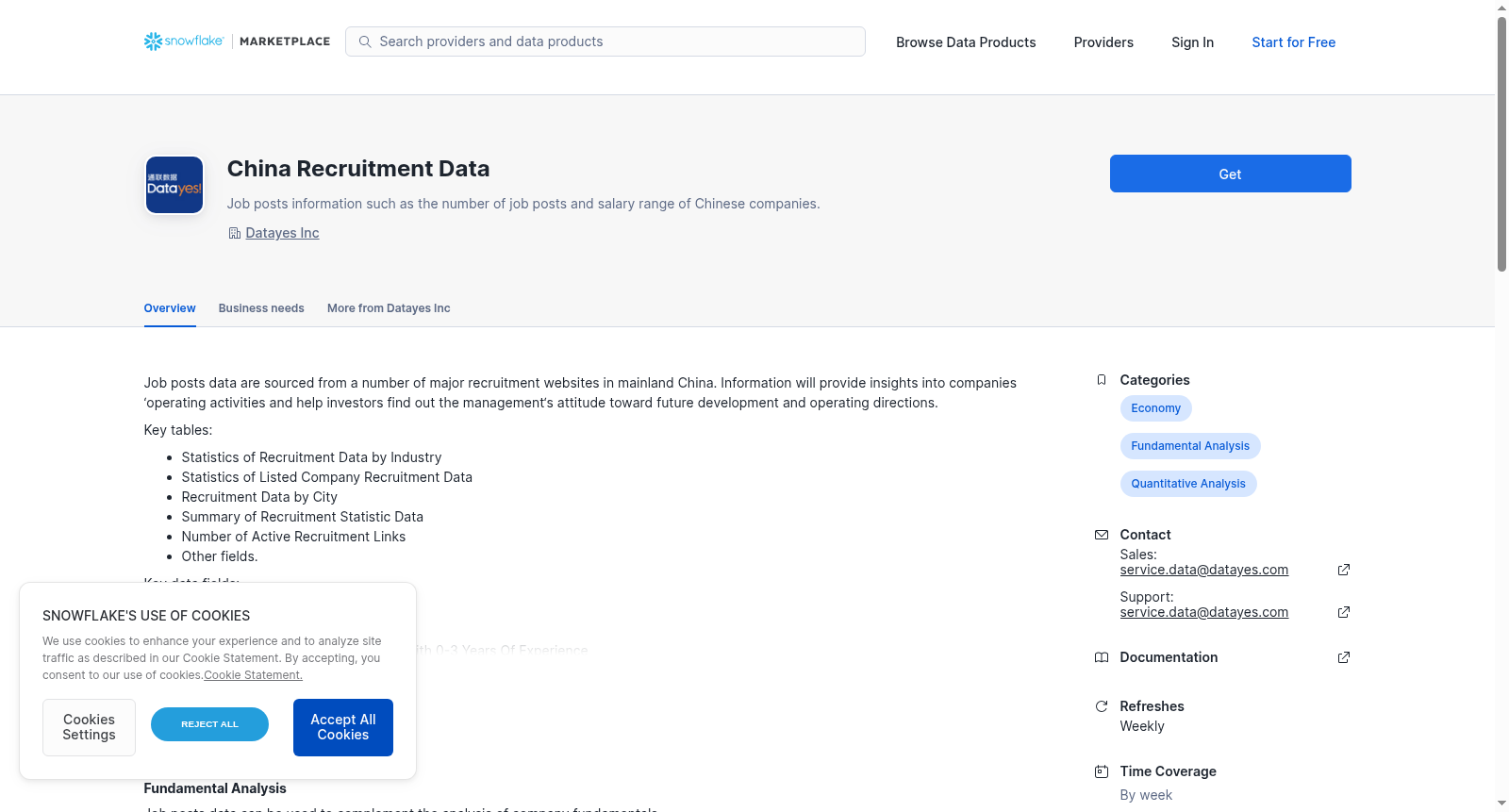Click REJECT ALL cookies button
The width and height of the screenshot is (1509, 812).
[x=209, y=724]
